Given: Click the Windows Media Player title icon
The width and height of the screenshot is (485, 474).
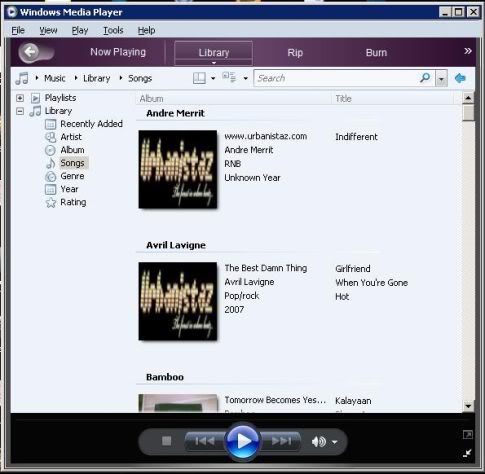Looking at the screenshot, I should click(12, 12).
